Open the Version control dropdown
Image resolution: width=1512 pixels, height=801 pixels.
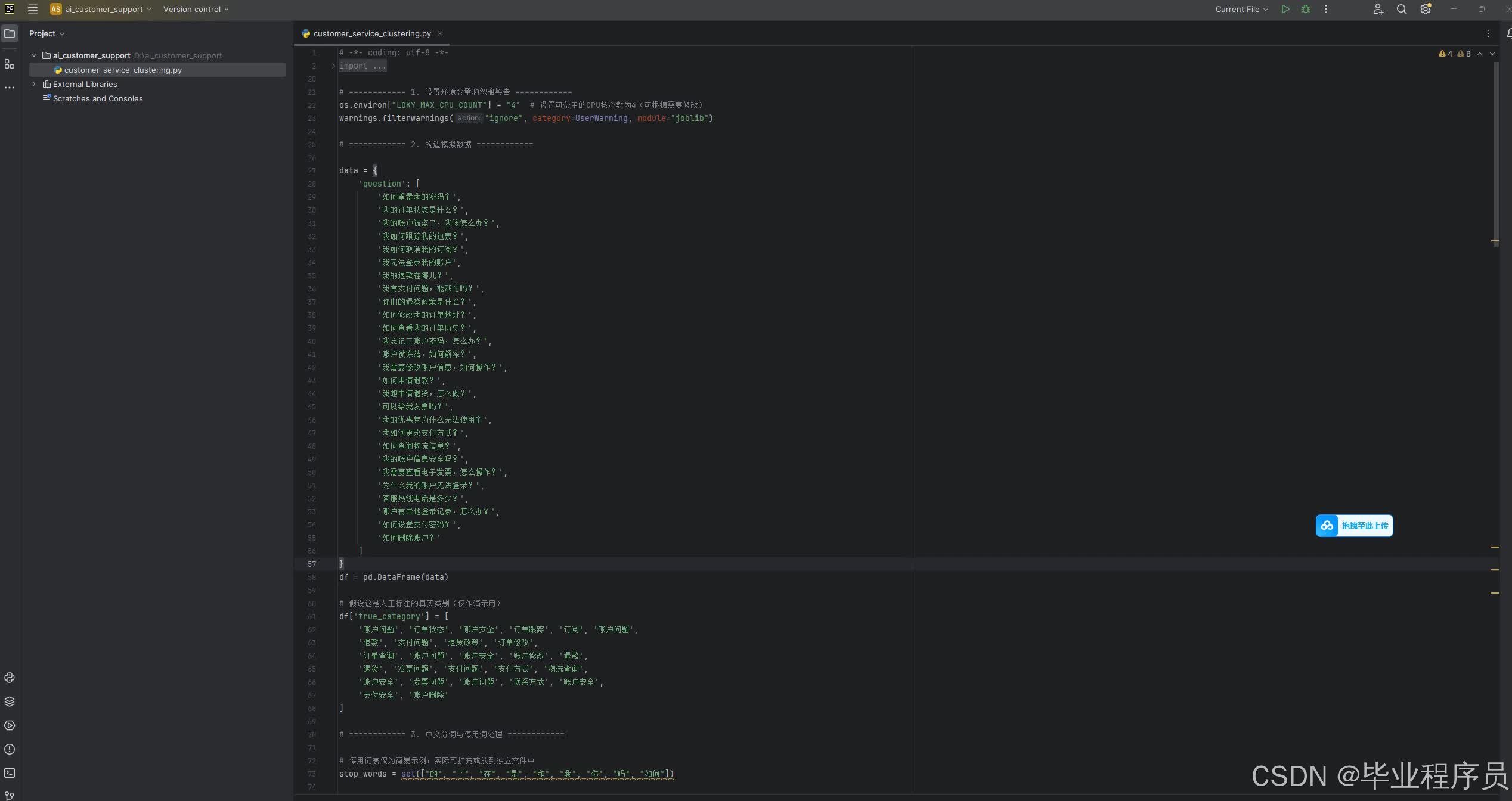pyautogui.click(x=196, y=9)
